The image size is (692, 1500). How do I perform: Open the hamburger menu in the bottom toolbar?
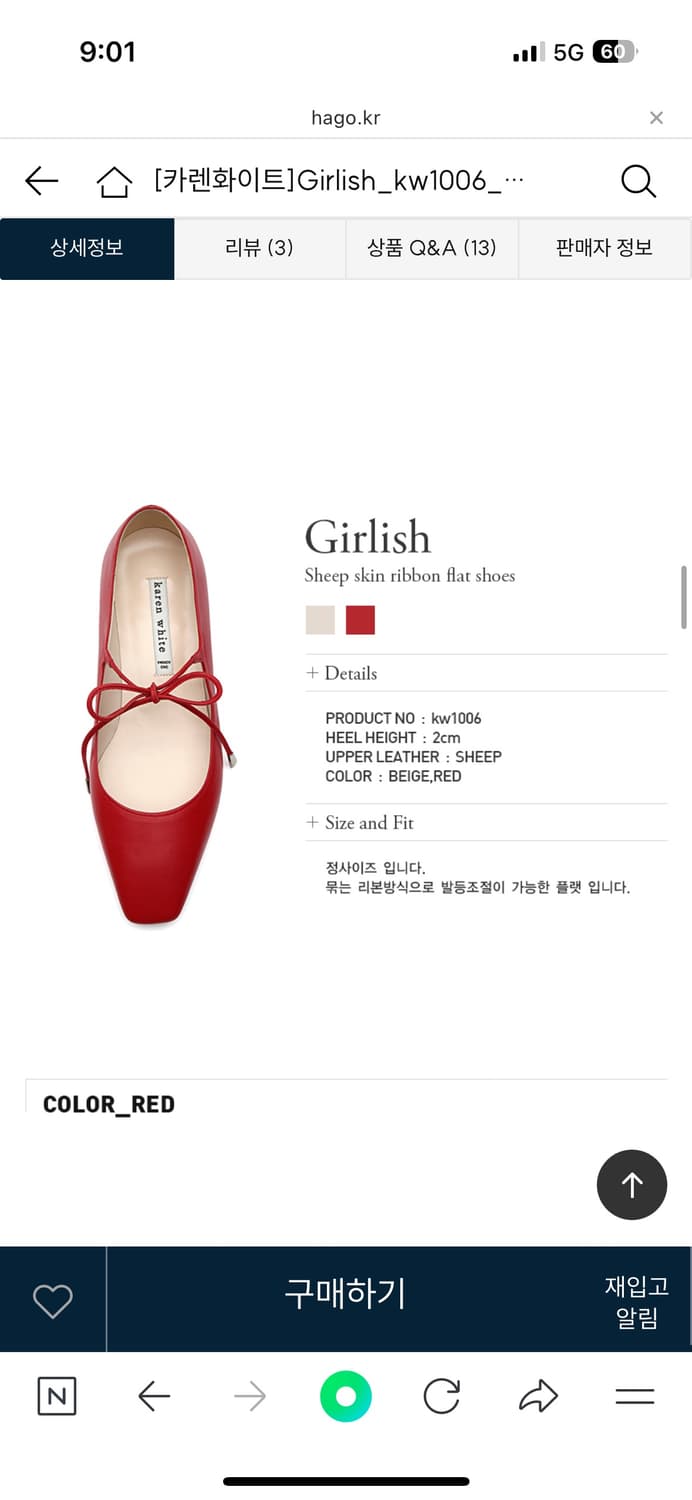pyautogui.click(x=634, y=1397)
